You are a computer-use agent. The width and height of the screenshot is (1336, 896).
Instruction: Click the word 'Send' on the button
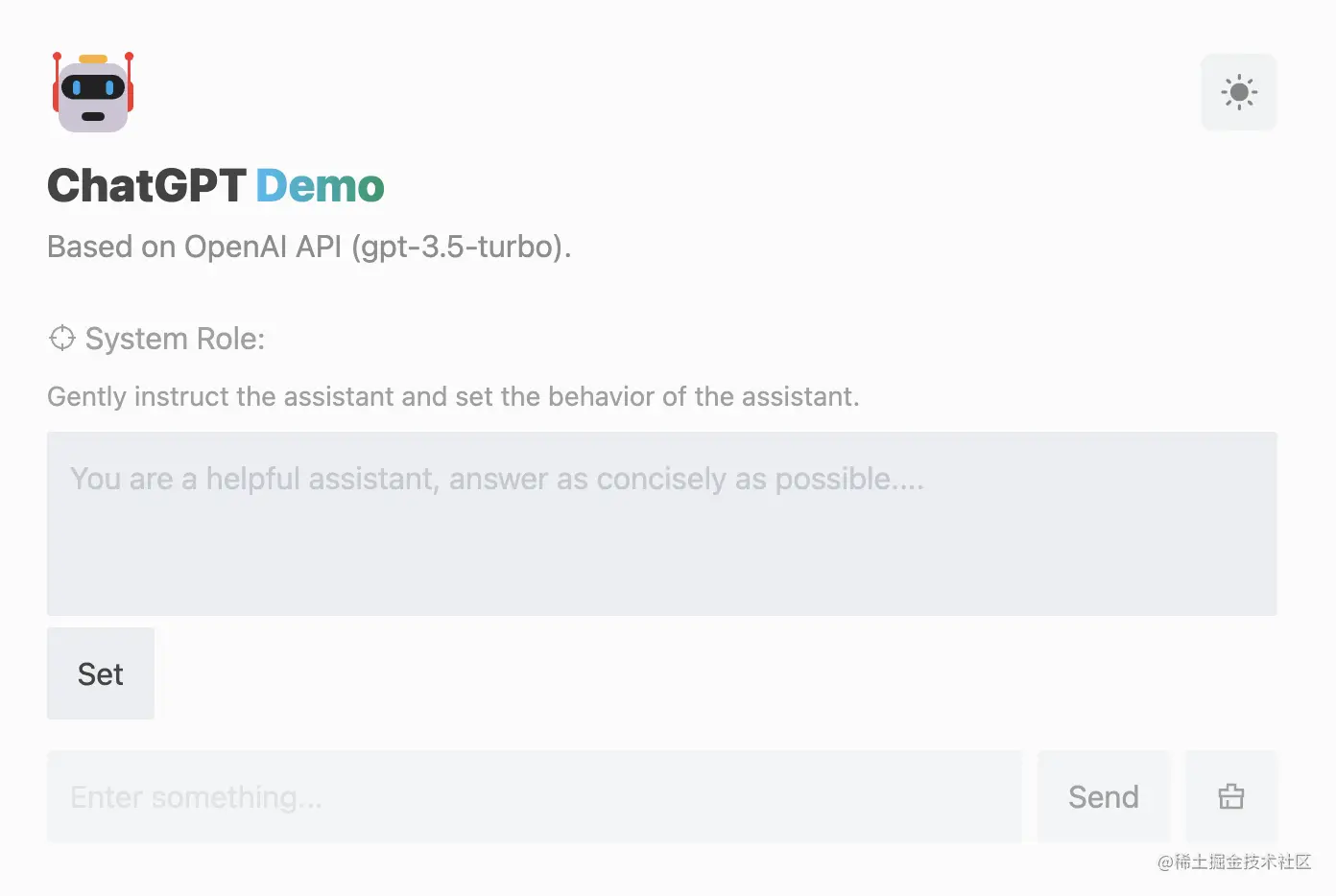1104,797
